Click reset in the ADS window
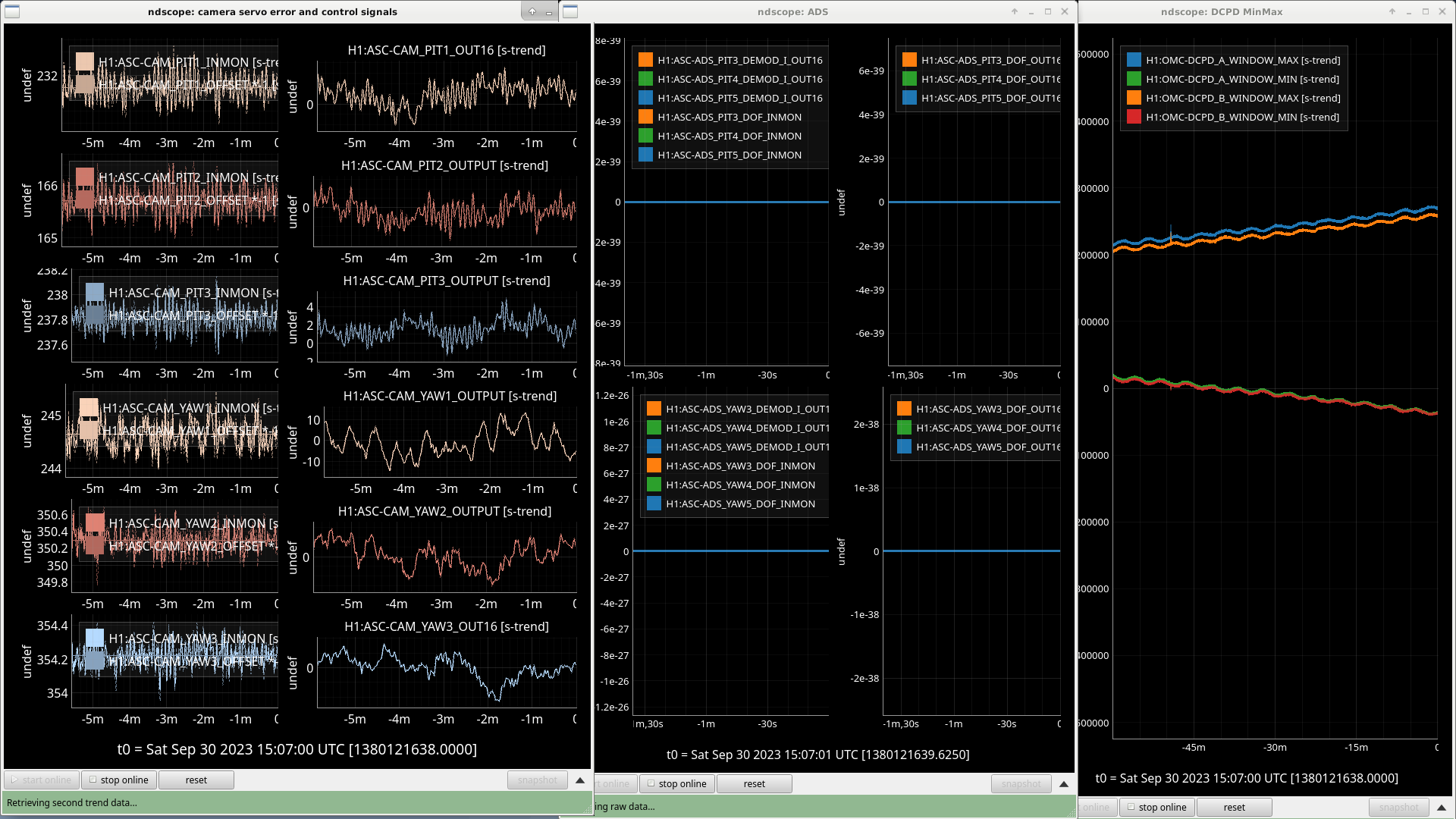This screenshot has height=819, width=1456. point(755,784)
